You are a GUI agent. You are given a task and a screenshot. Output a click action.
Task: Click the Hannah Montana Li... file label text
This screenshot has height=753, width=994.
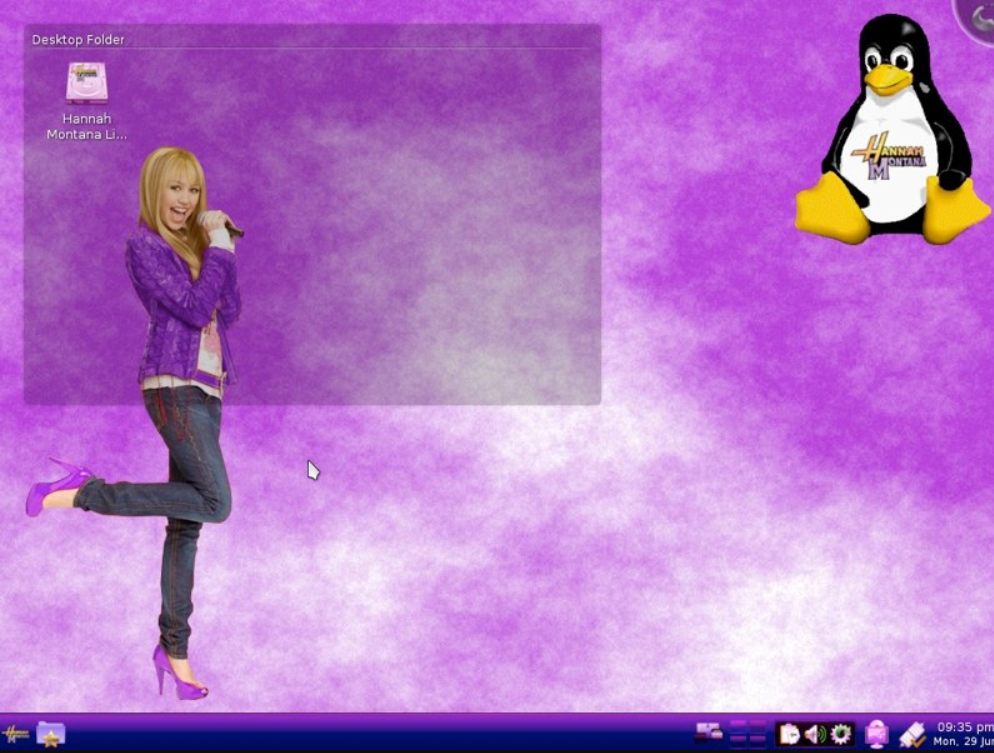(86, 125)
